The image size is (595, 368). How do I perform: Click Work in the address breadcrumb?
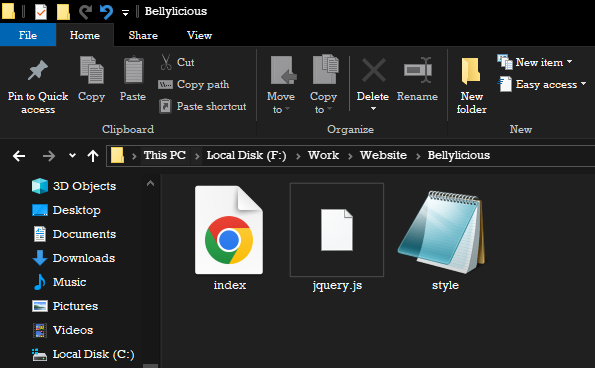tap(323, 155)
